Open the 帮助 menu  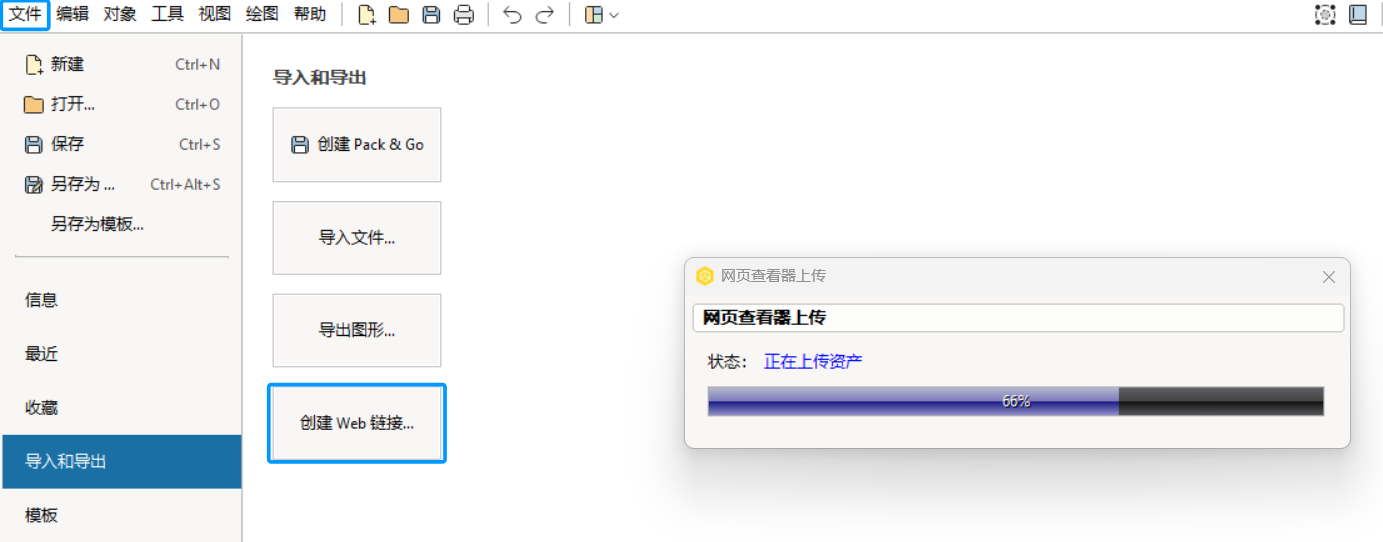[310, 14]
